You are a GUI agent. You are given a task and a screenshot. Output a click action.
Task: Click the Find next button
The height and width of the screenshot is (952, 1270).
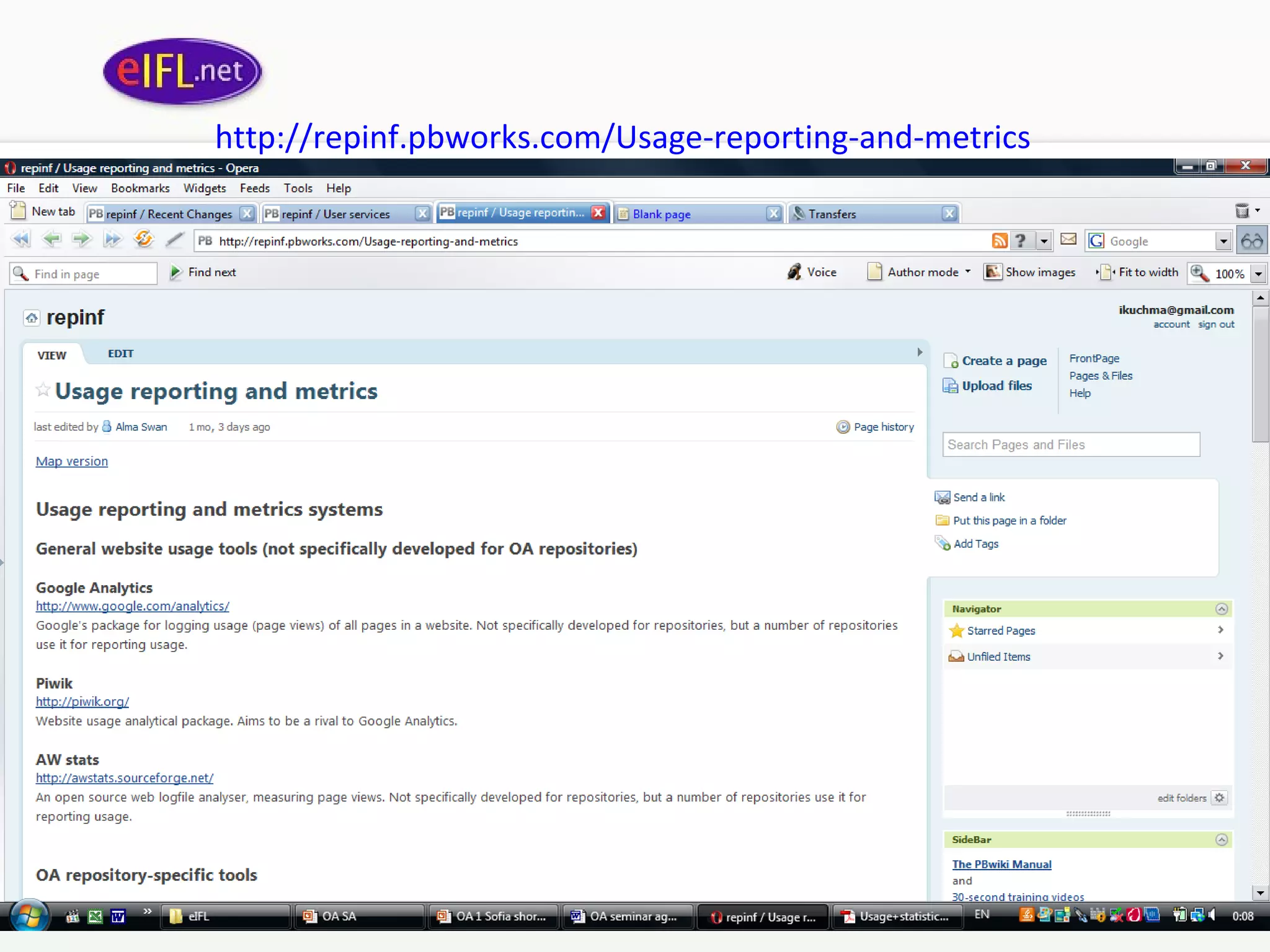pyautogui.click(x=203, y=272)
